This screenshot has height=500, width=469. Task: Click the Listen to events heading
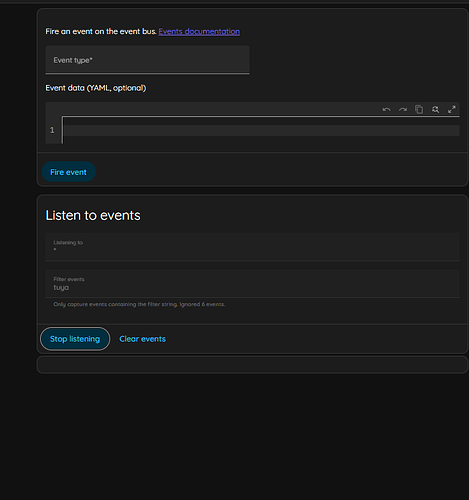point(93,215)
